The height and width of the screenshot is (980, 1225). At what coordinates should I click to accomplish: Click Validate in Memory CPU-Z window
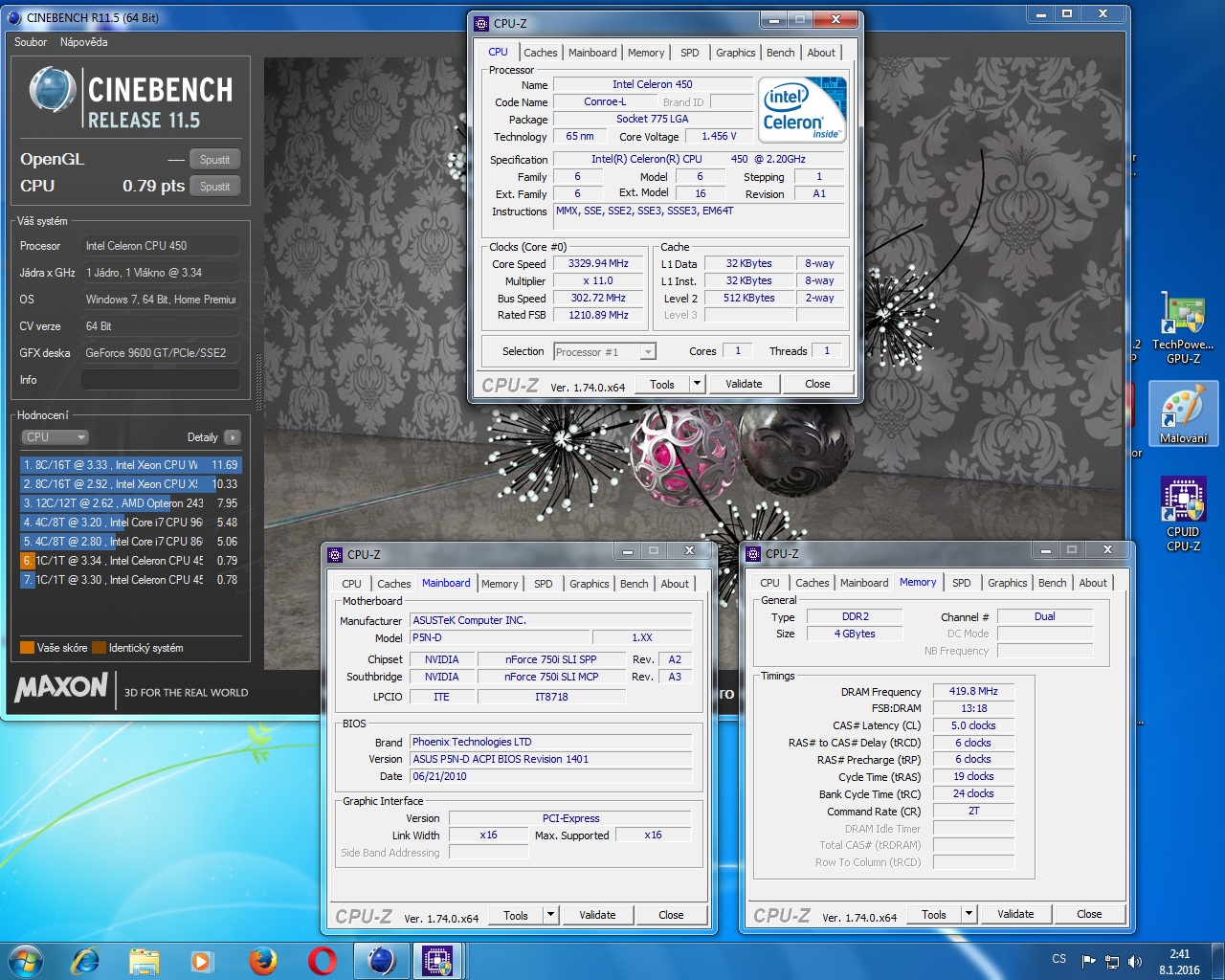point(1015,914)
